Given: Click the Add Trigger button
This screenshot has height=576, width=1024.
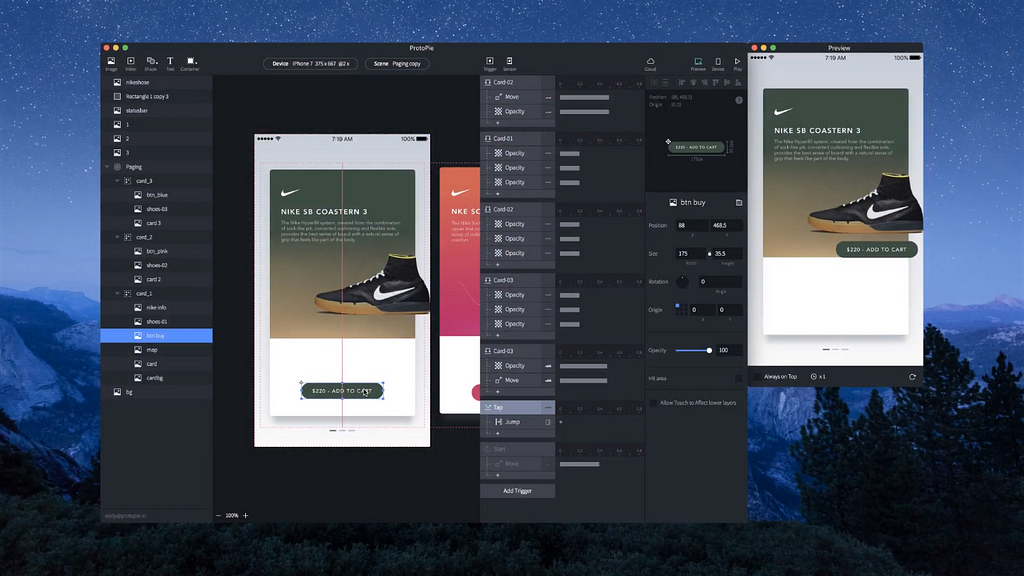Looking at the screenshot, I should [x=517, y=490].
